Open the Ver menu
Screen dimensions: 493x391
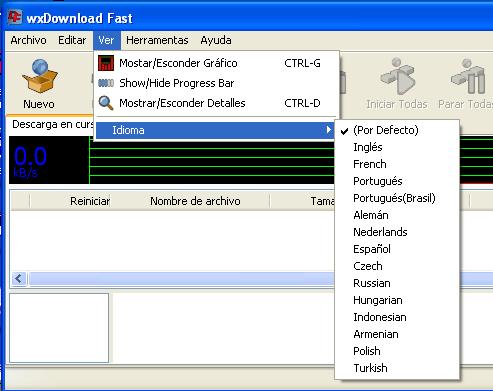[106, 40]
